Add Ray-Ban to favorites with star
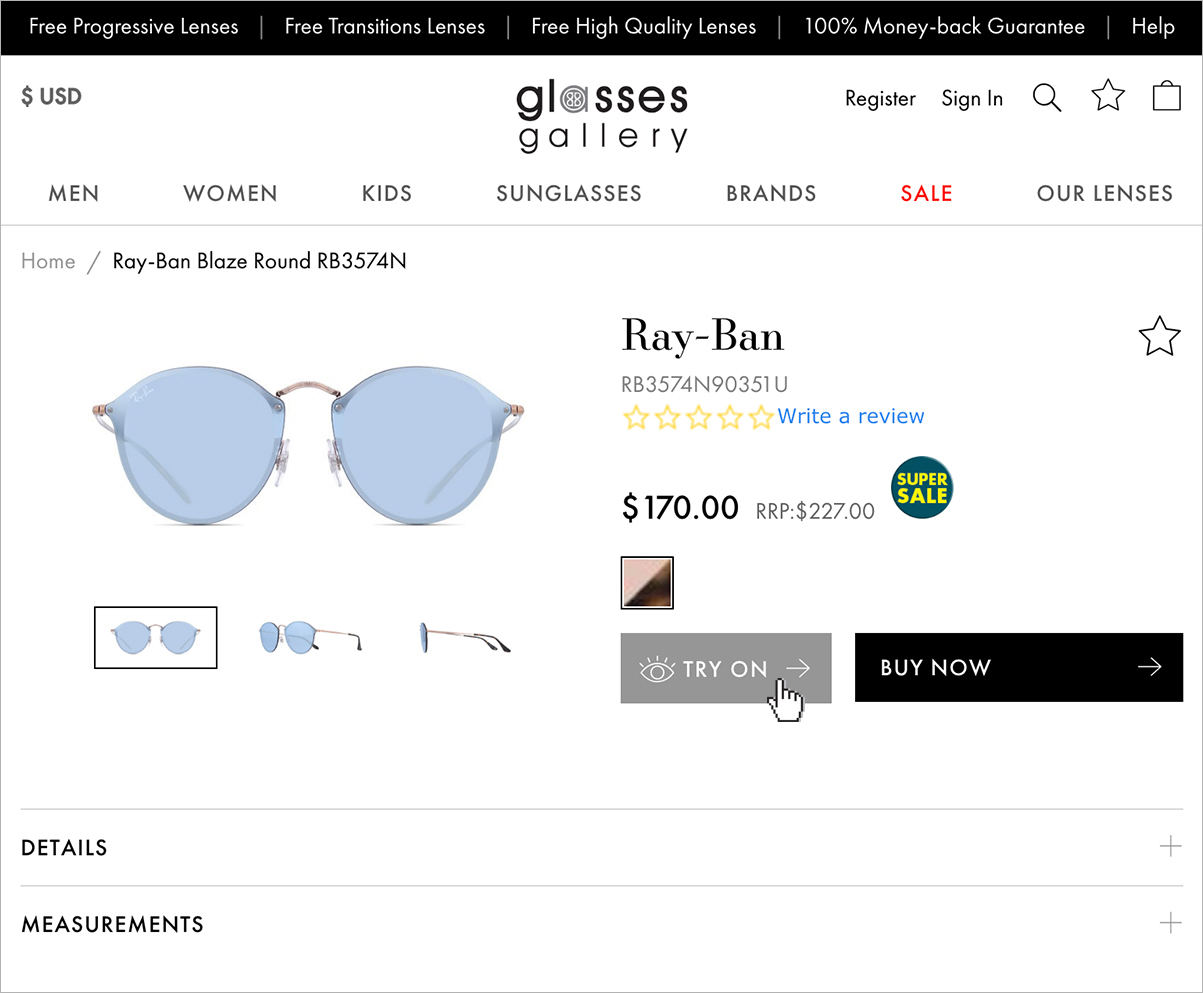This screenshot has height=993, width=1203. (x=1159, y=337)
